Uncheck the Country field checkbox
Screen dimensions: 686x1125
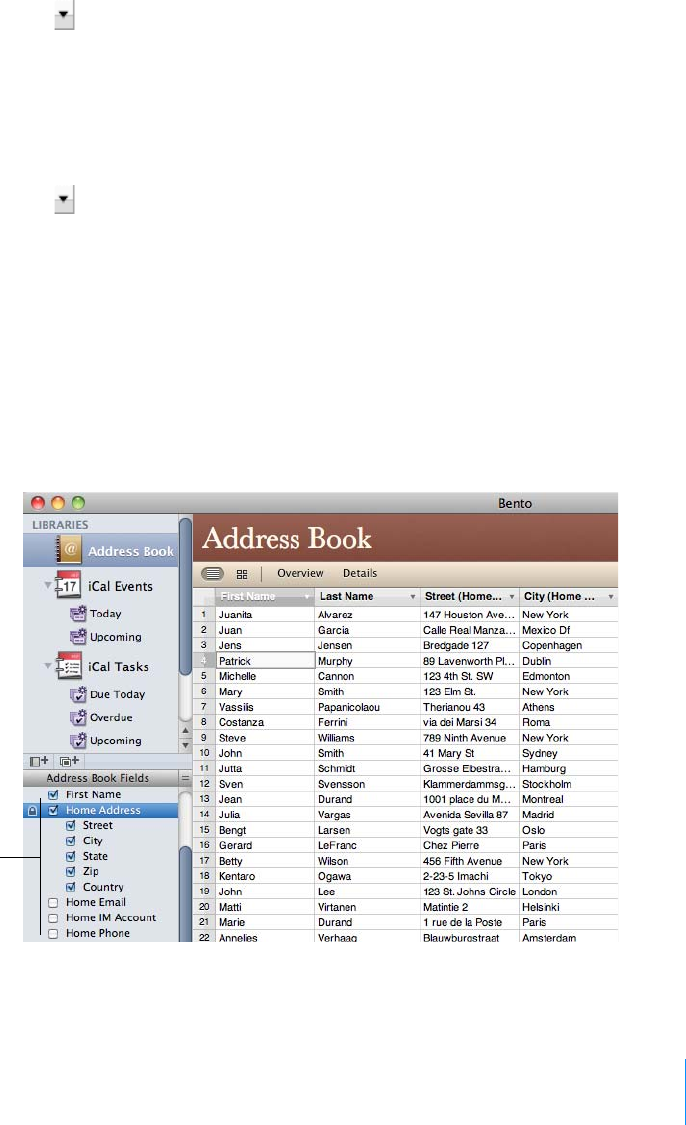point(70,888)
